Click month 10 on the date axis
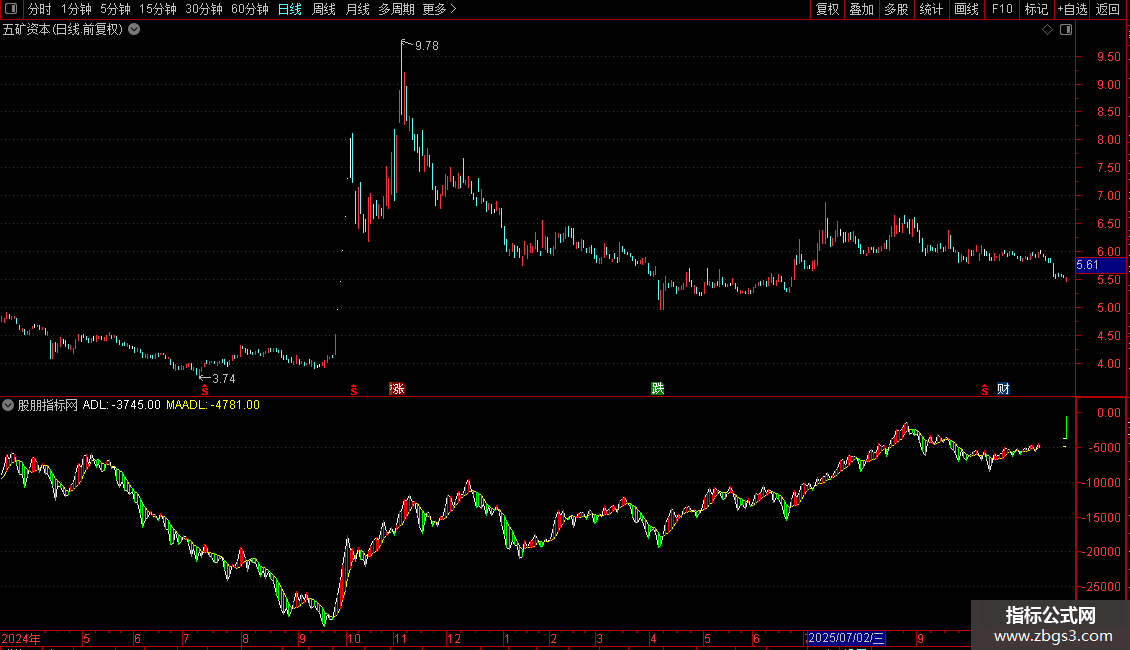This screenshot has width=1130, height=650. coord(353,638)
